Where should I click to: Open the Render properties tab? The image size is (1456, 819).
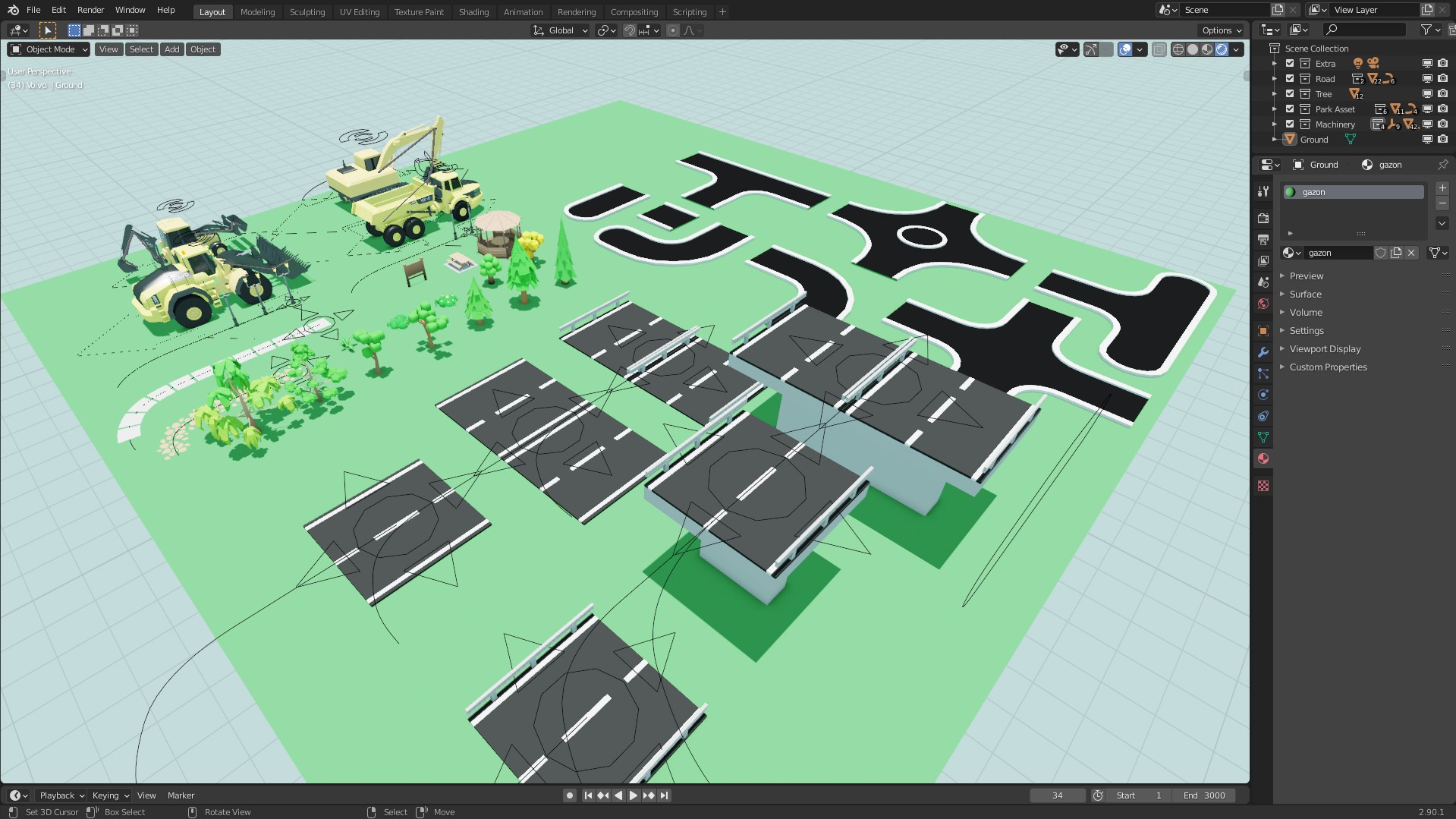(1263, 217)
